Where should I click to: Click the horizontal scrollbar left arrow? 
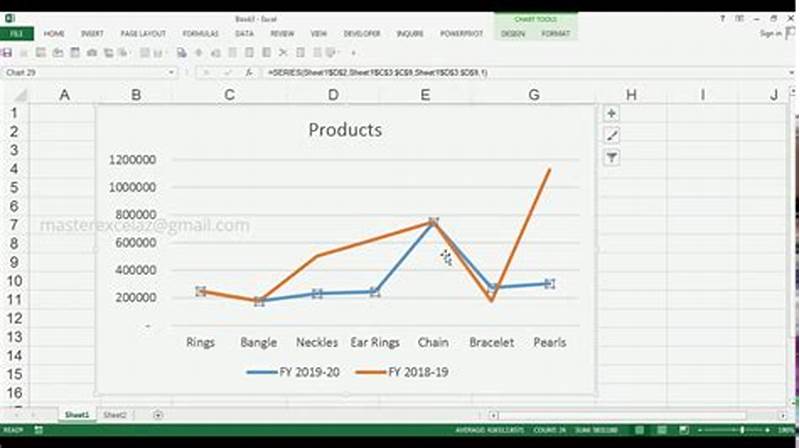493,415
